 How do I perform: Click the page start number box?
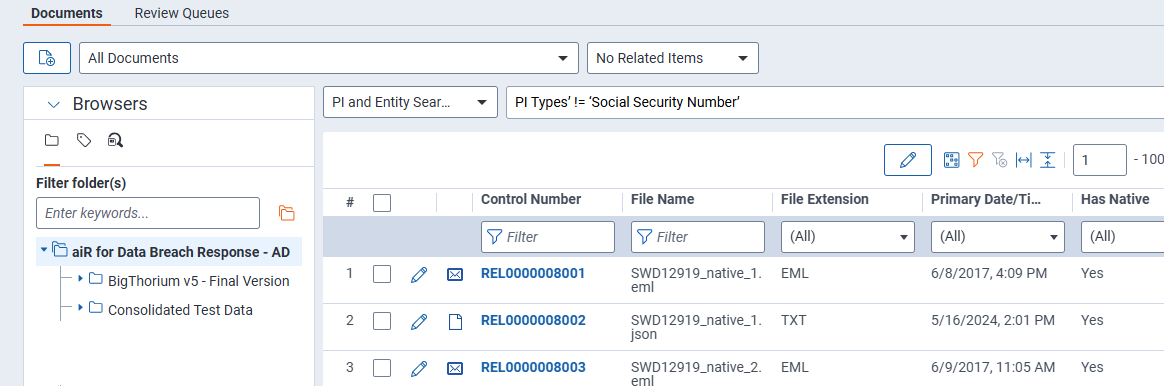point(1099,160)
